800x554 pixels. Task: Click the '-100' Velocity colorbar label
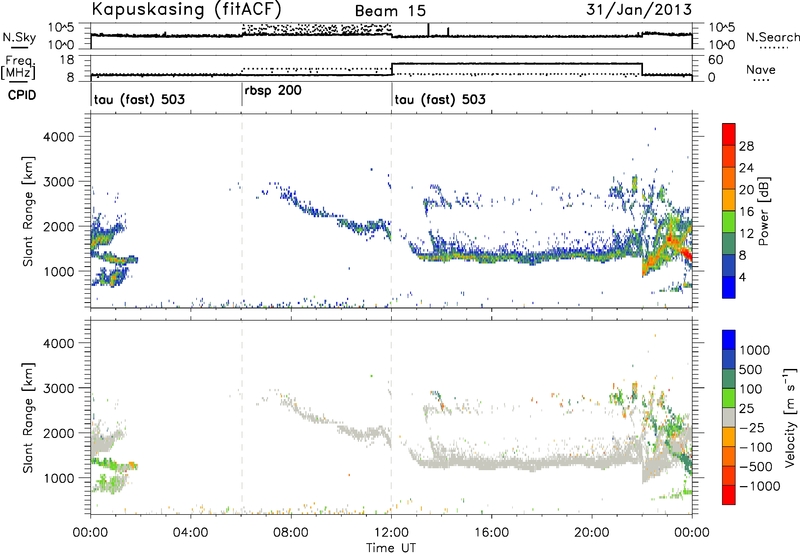pyautogui.click(x=755, y=447)
